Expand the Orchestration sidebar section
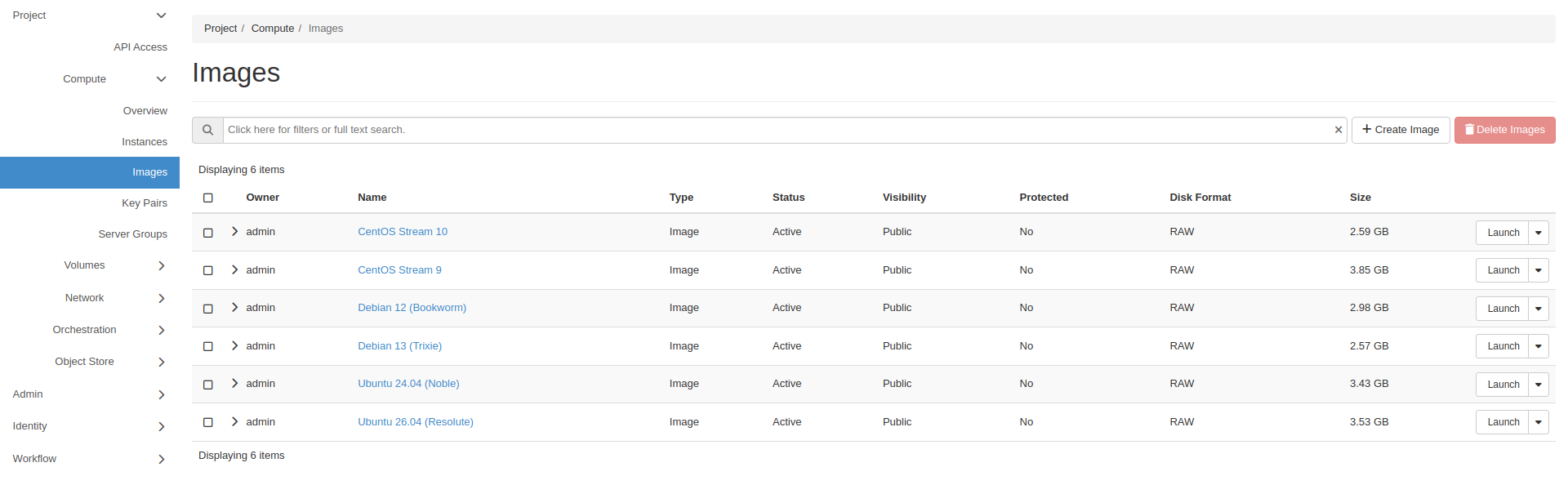The height and width of the screenshot is (485, 1568). pyautogui.click(x=90, y=330)
